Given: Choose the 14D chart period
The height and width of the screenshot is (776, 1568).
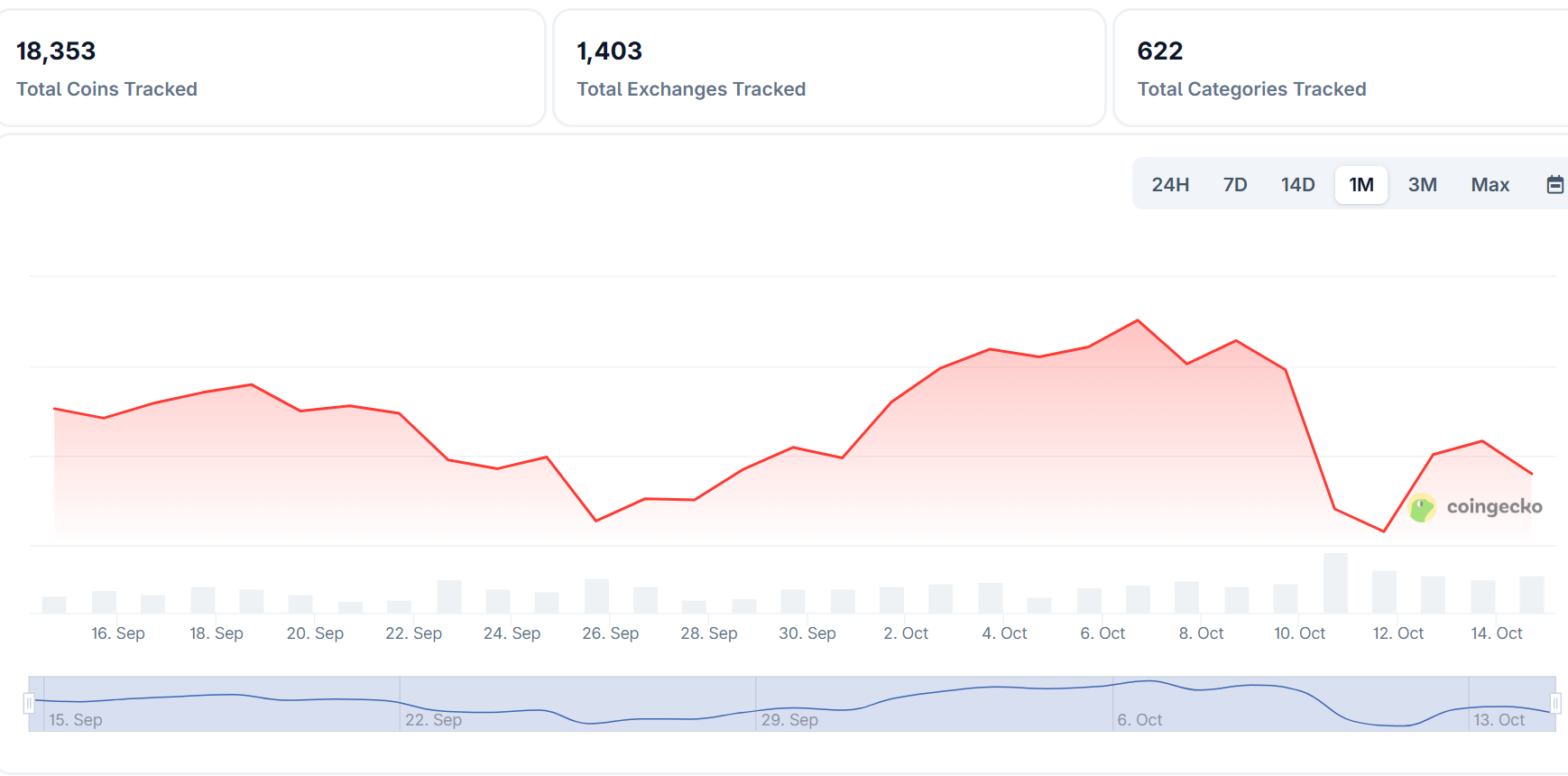Looking at the screenshot, I should point(1297,185).
